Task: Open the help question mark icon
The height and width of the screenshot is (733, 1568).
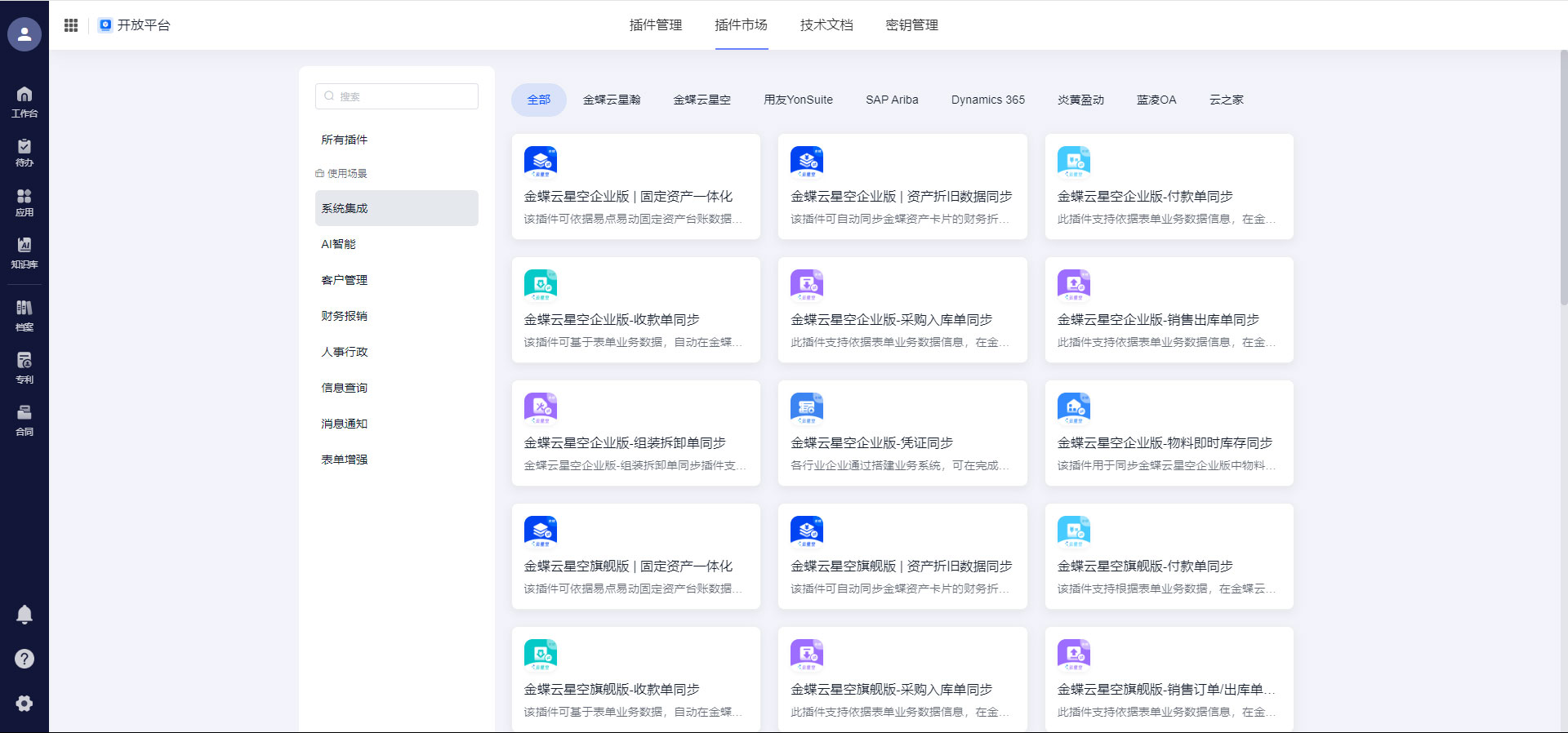Action: [x=24, y=659]
